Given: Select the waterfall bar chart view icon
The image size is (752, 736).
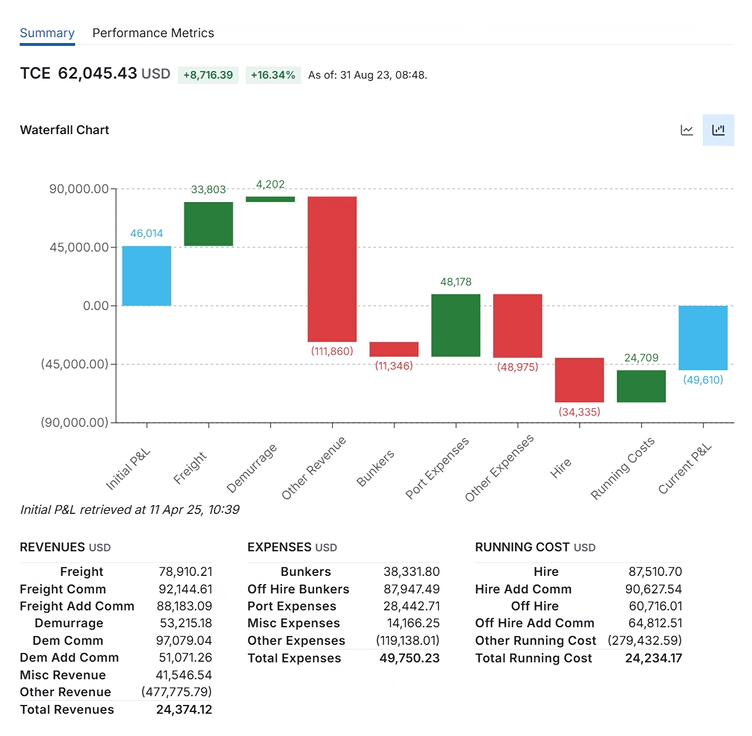Looking at the screenshot, I should tap(718, 130).
